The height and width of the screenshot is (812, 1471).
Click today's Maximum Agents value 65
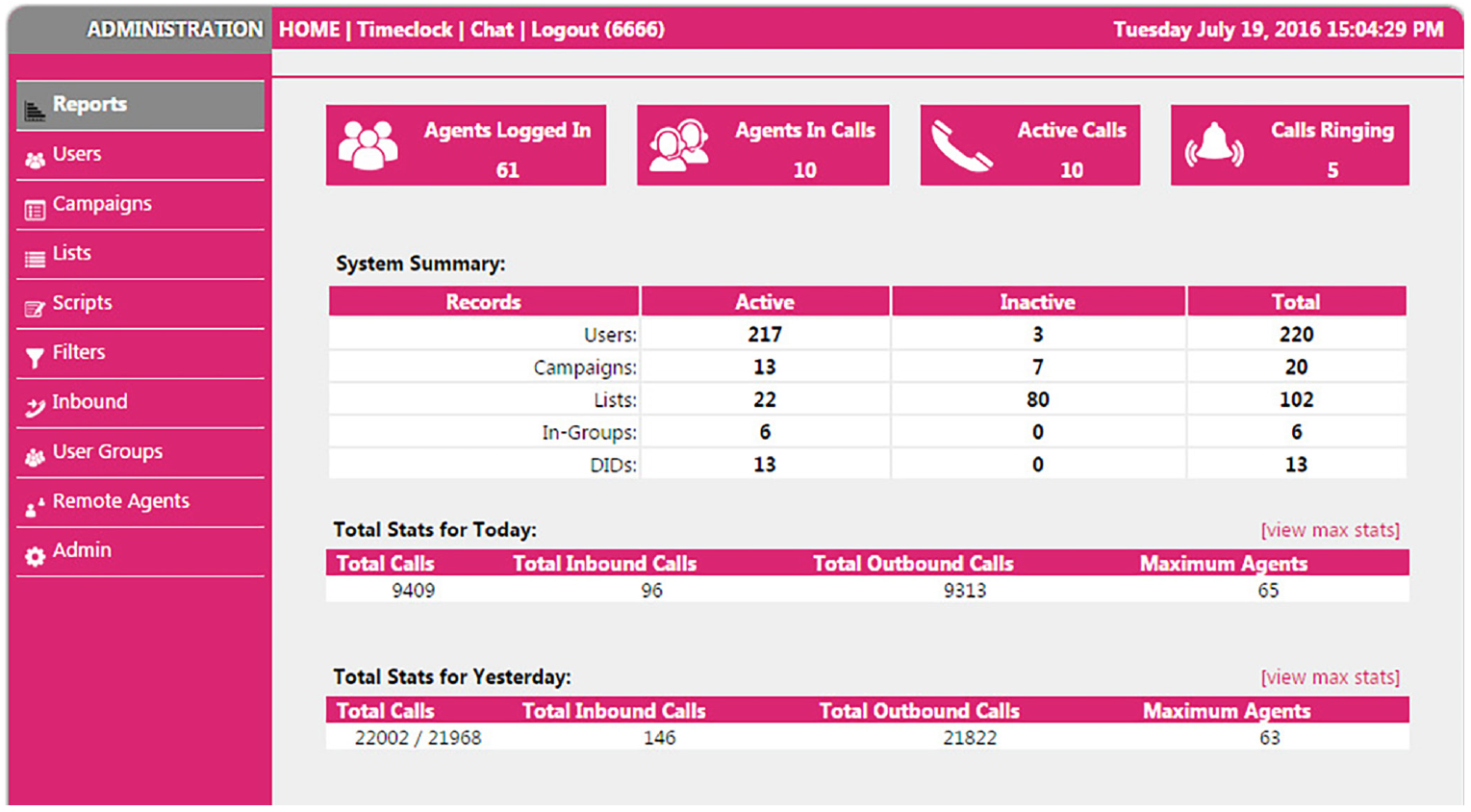tap(1268, 591)
